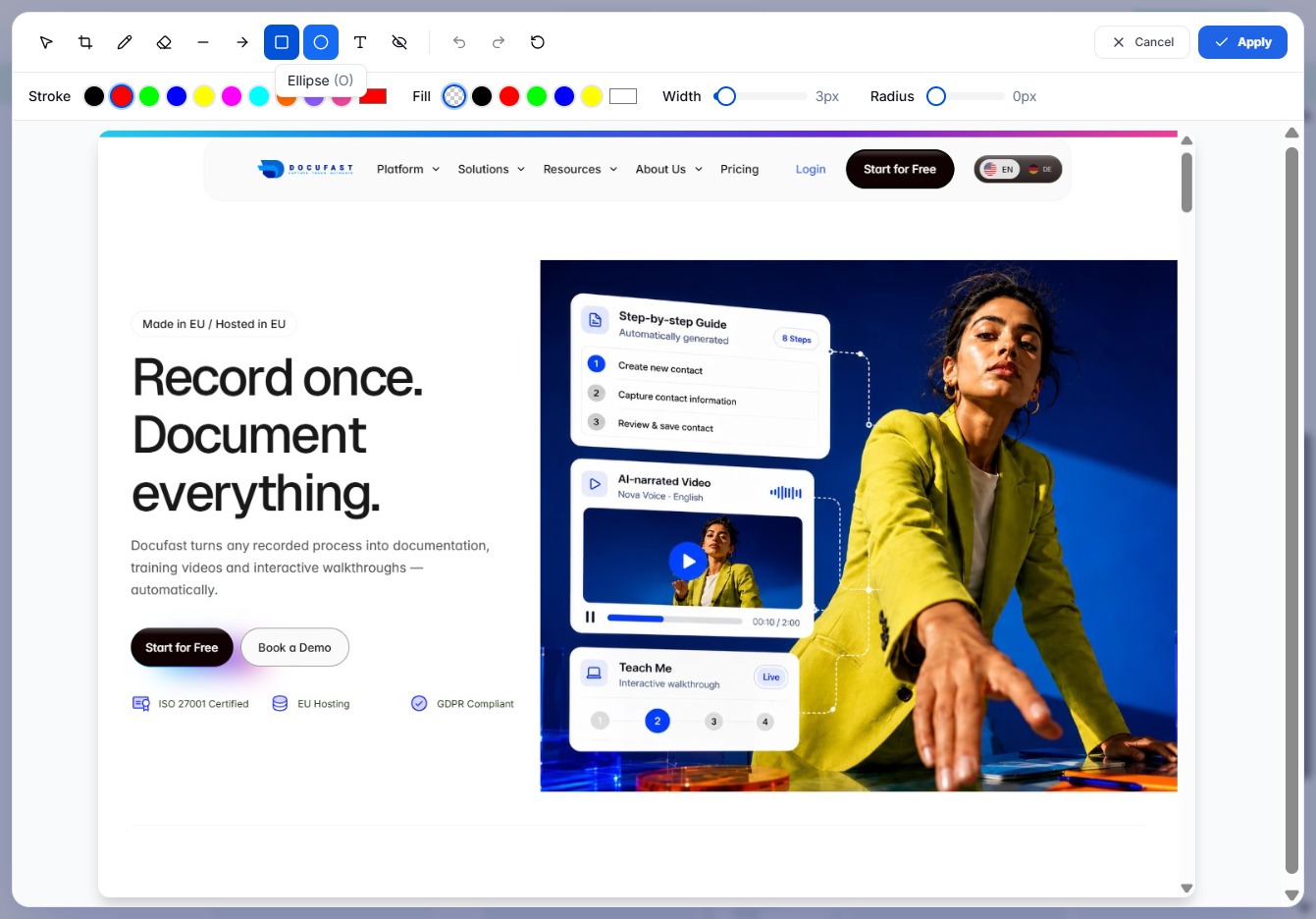Click Start for Free in navigation bar
Image resolution: width=1316 pixels, height=919 pixels.
900,169
